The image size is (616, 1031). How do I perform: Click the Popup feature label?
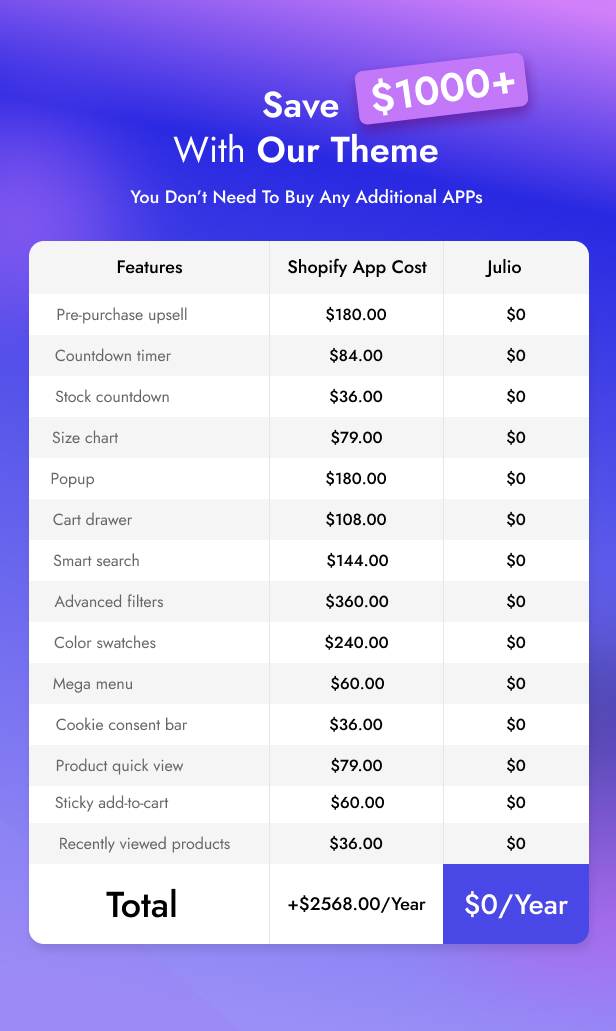pos(73,479)
